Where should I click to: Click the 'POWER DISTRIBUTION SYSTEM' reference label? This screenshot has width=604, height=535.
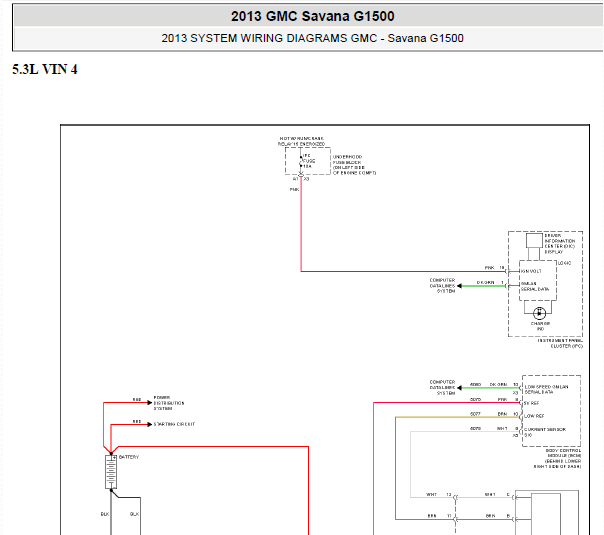pyautogui.click(x=169, y=403)
